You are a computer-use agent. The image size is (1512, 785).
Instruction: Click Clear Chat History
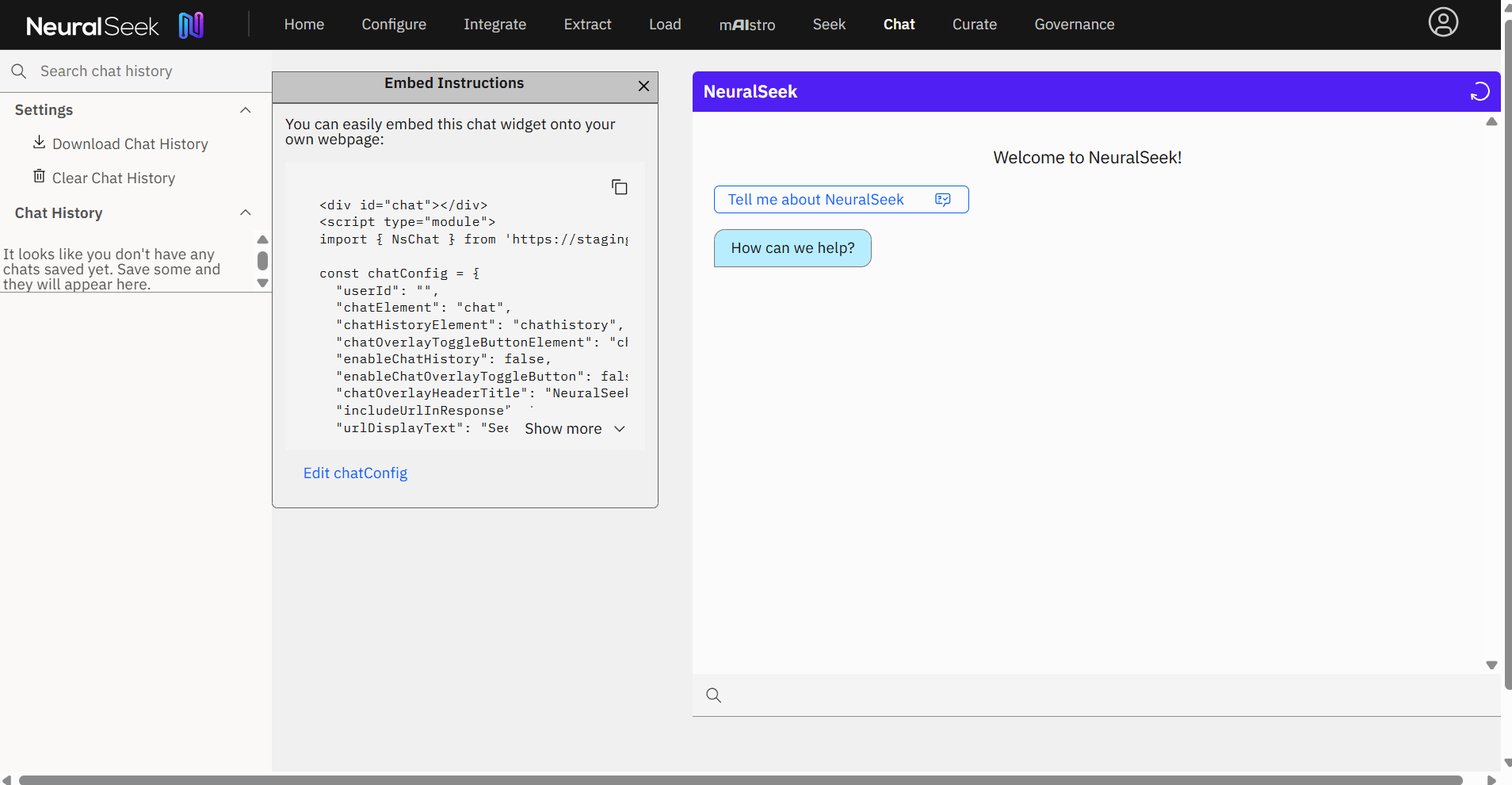click(x=113, y=178)
